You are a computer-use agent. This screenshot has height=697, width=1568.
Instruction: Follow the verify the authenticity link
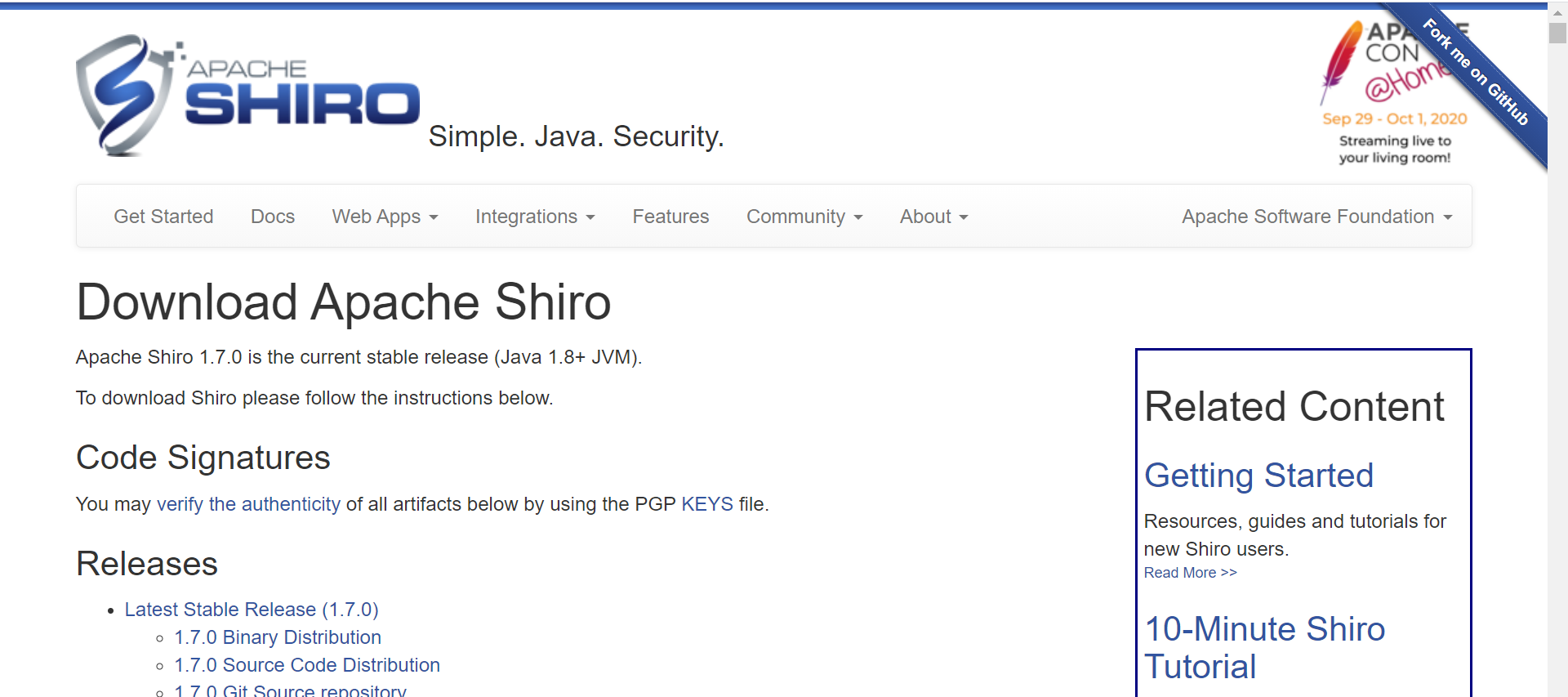(x=248, y=504)
